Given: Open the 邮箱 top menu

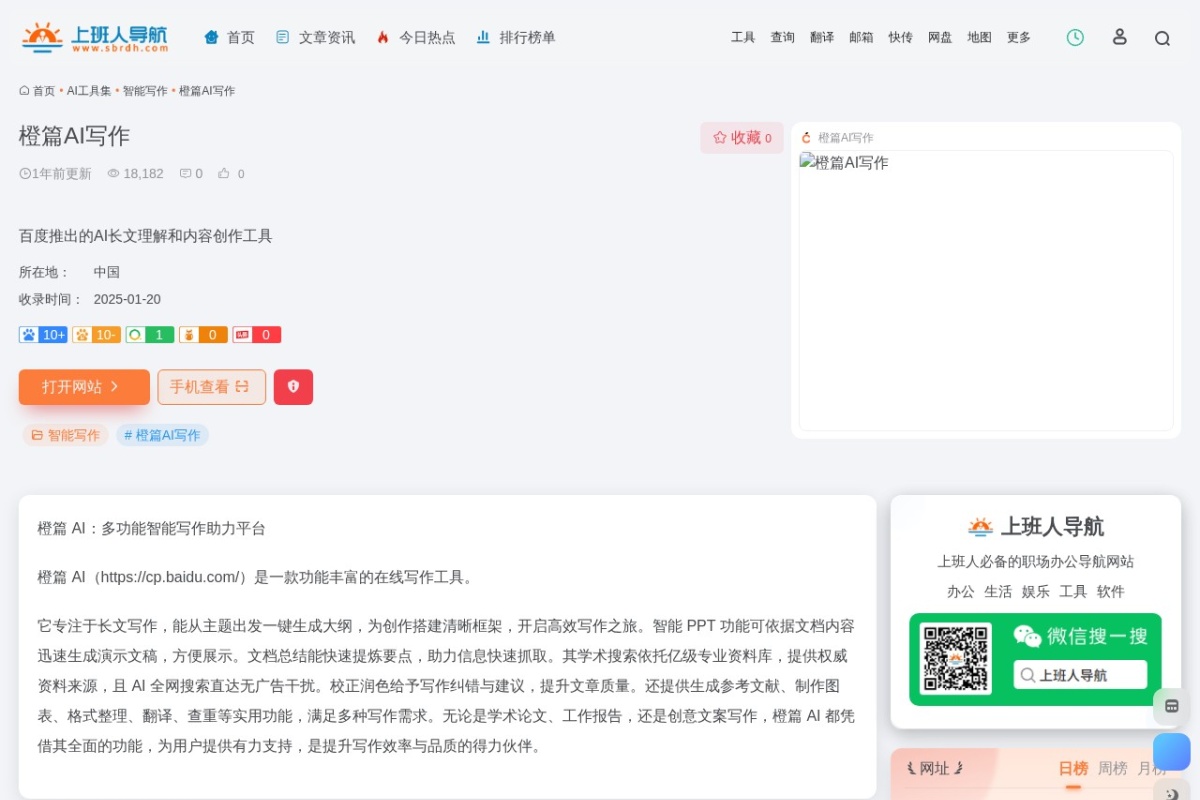Looking at the screenshot, I should click(861, 37).
